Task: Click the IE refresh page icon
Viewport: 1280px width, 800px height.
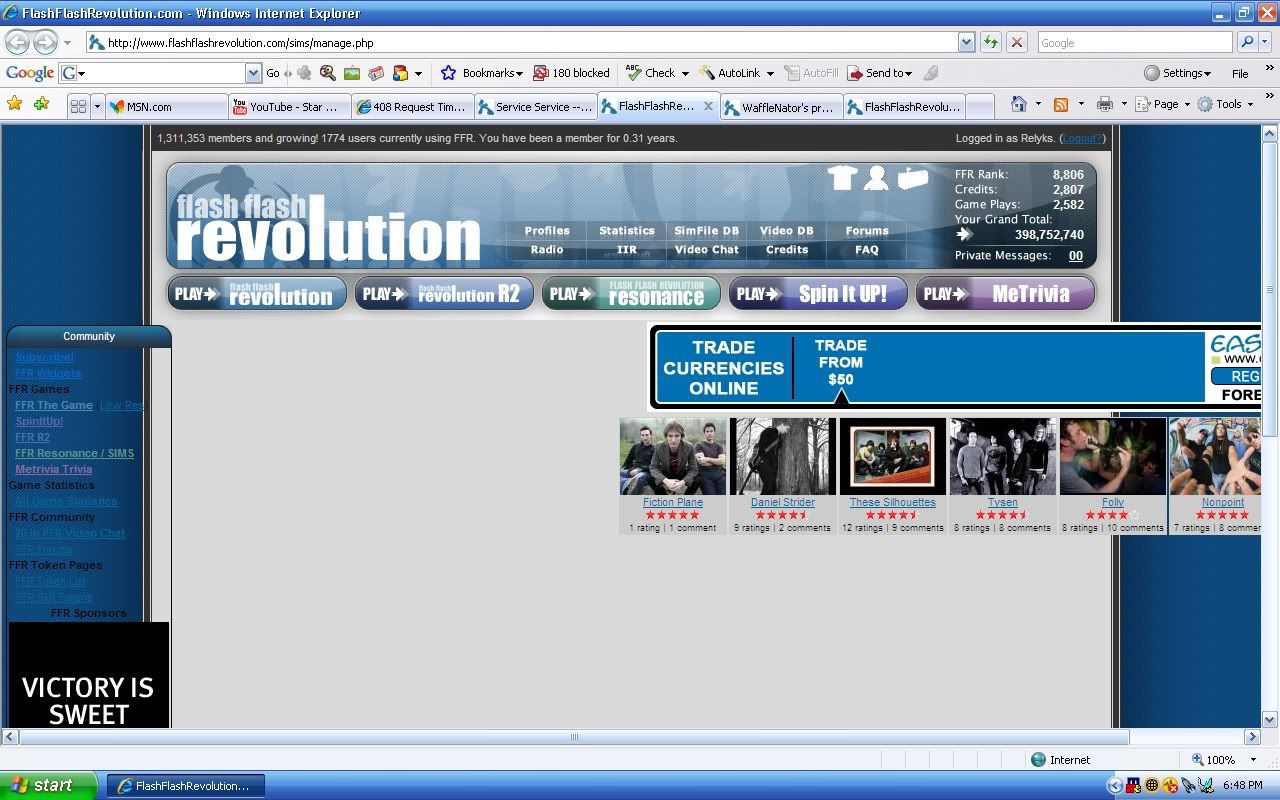Action: [x=991, y=42]
